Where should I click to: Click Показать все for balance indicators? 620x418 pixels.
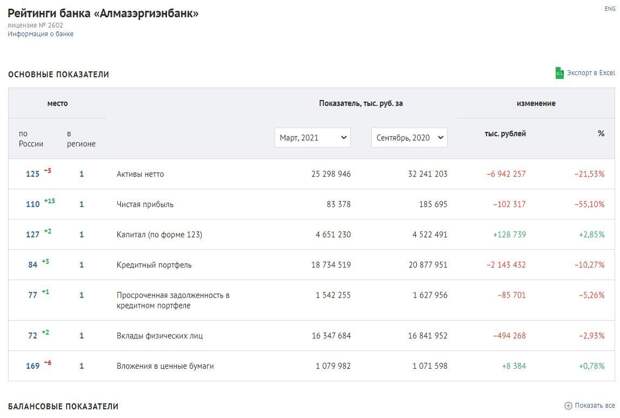point(594,405)
